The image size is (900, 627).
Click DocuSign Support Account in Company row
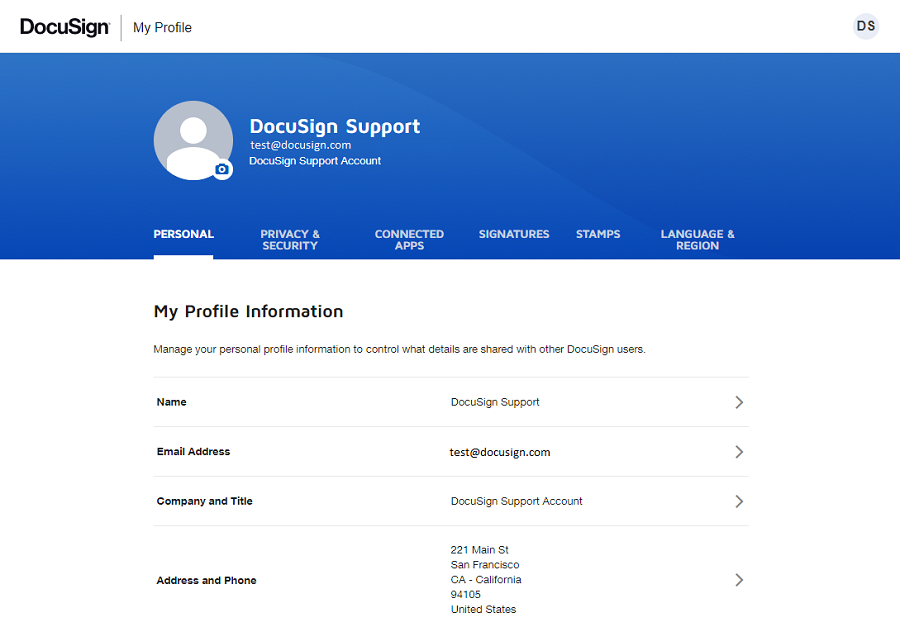(517, 501)
